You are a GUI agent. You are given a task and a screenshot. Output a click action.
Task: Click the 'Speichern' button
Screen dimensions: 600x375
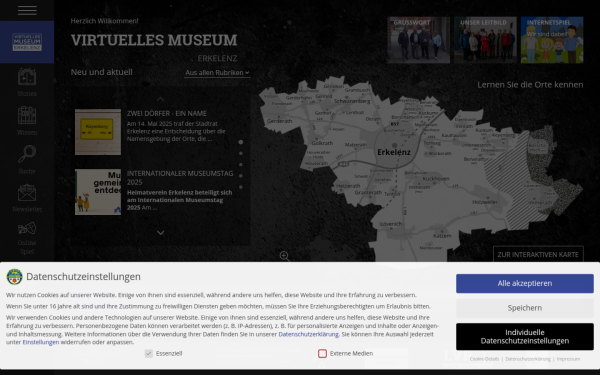point(525,308)
